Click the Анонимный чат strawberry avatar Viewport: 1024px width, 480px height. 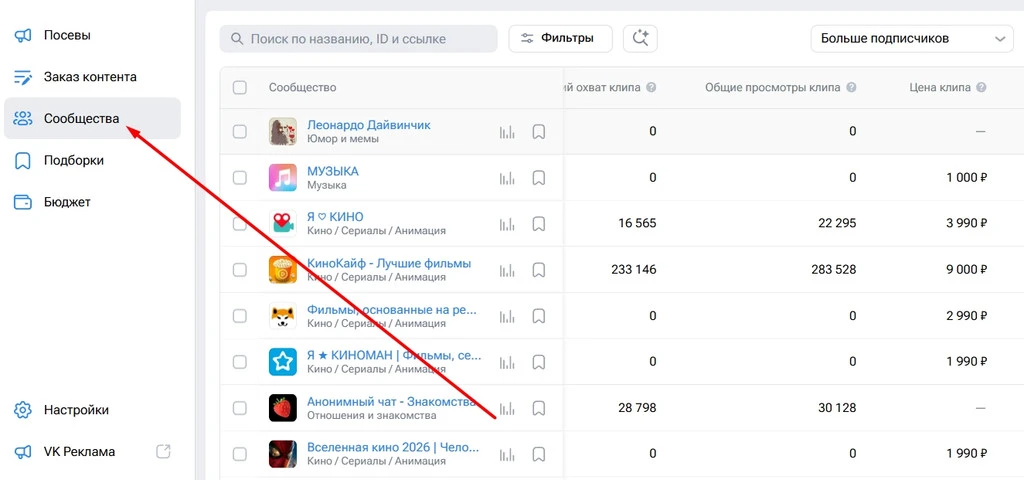pyautogui.click(x=283, y=408)
